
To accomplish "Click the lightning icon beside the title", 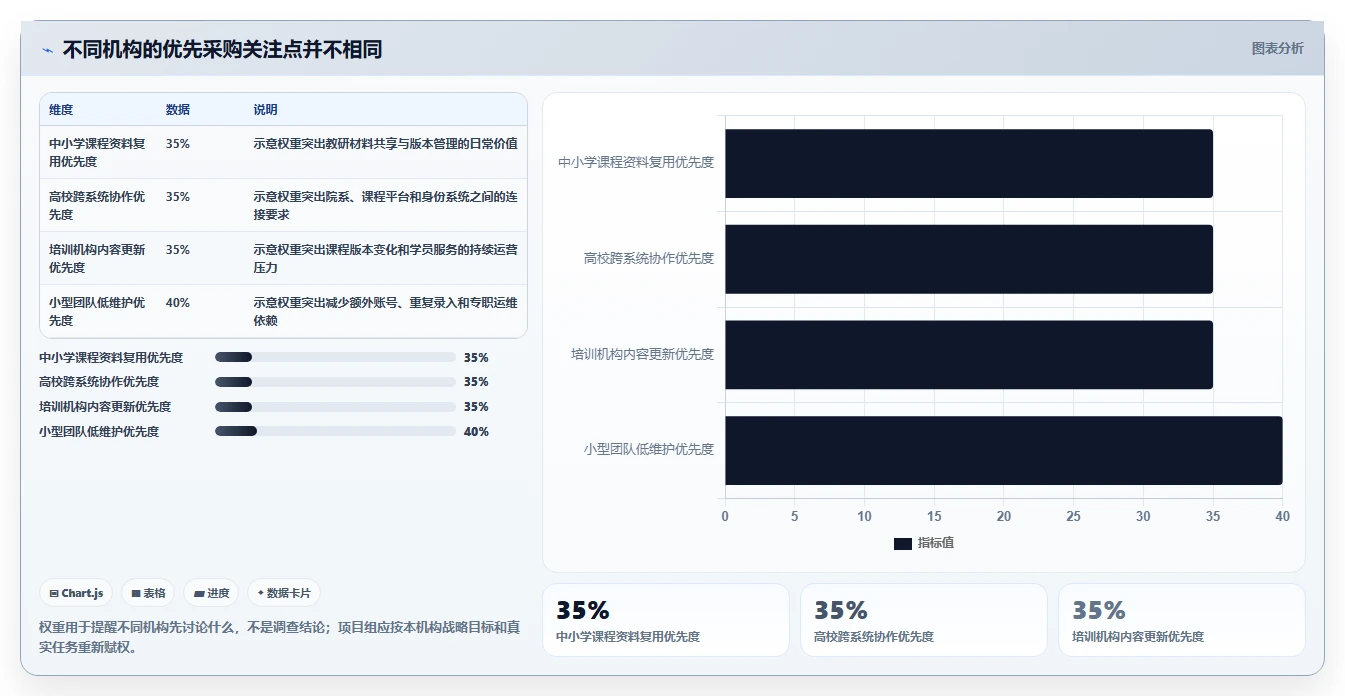I will pyautogui.click(x=48, y=50).
